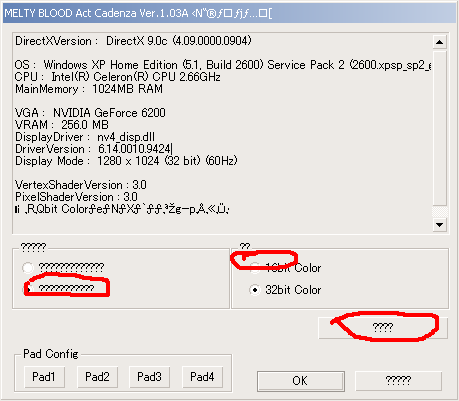
Task: Click the VRAM 256.0 MB line
Action: pyautogui.click(x=62, y=125)
